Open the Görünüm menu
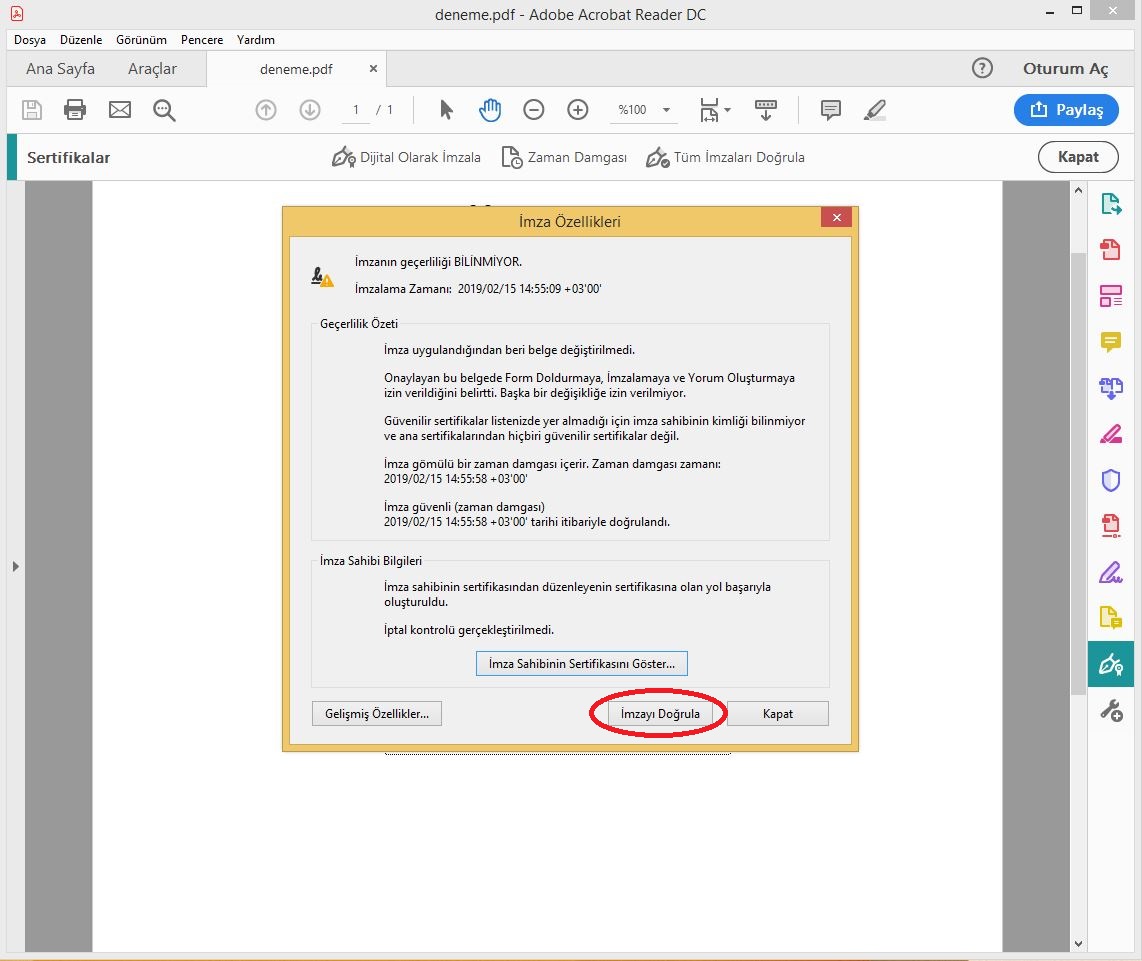 [141, 40]
